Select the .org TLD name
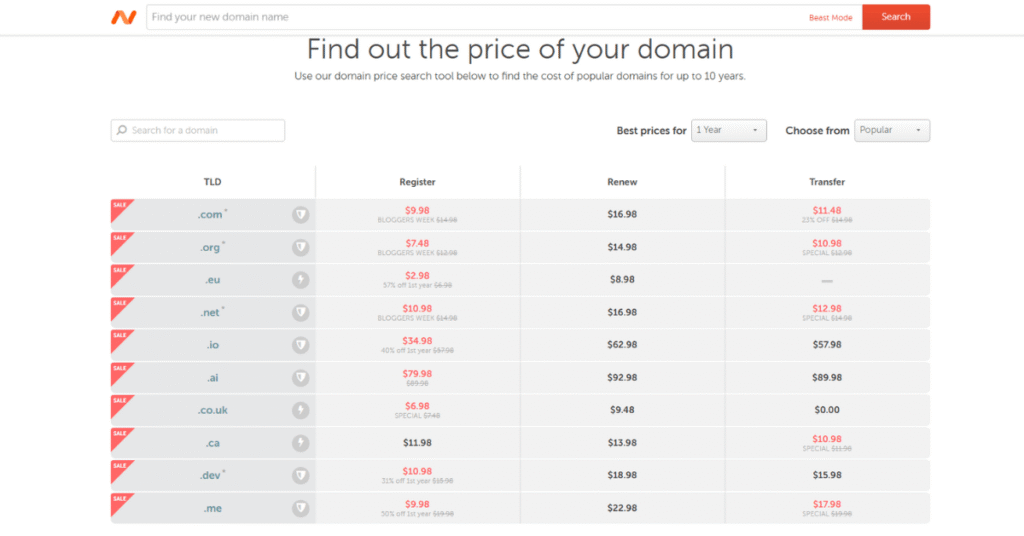The width and height of the screenshot is (1024, 536). (210, 247)
